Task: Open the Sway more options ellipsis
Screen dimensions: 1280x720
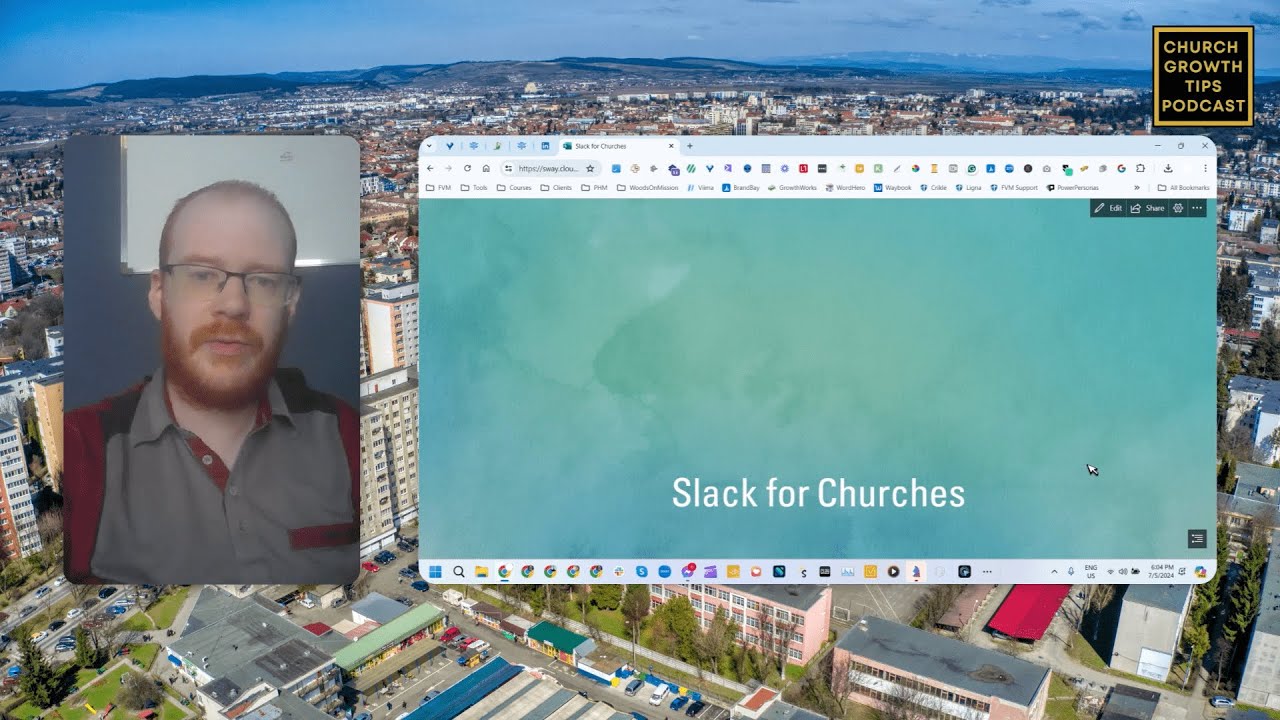Action: click(1197, 208)
